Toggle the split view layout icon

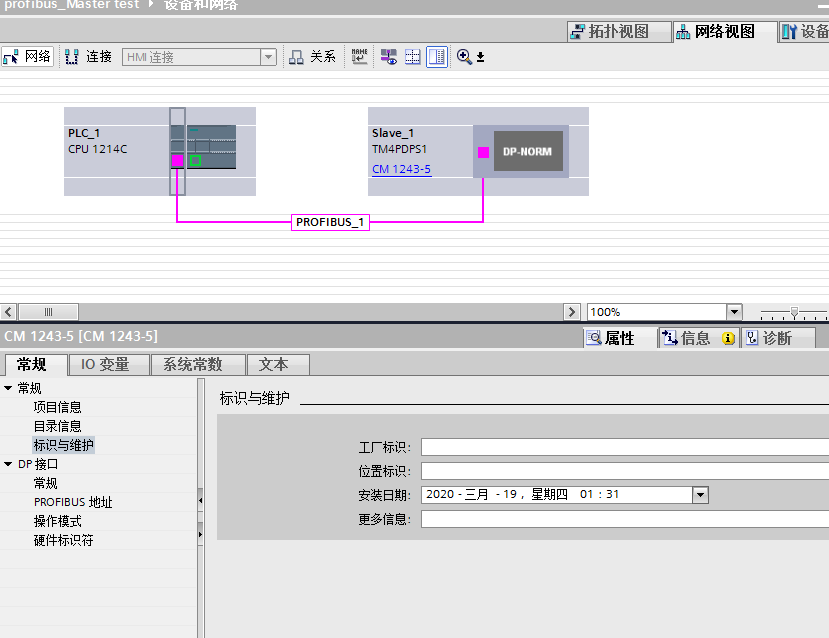tap(437, 57)
